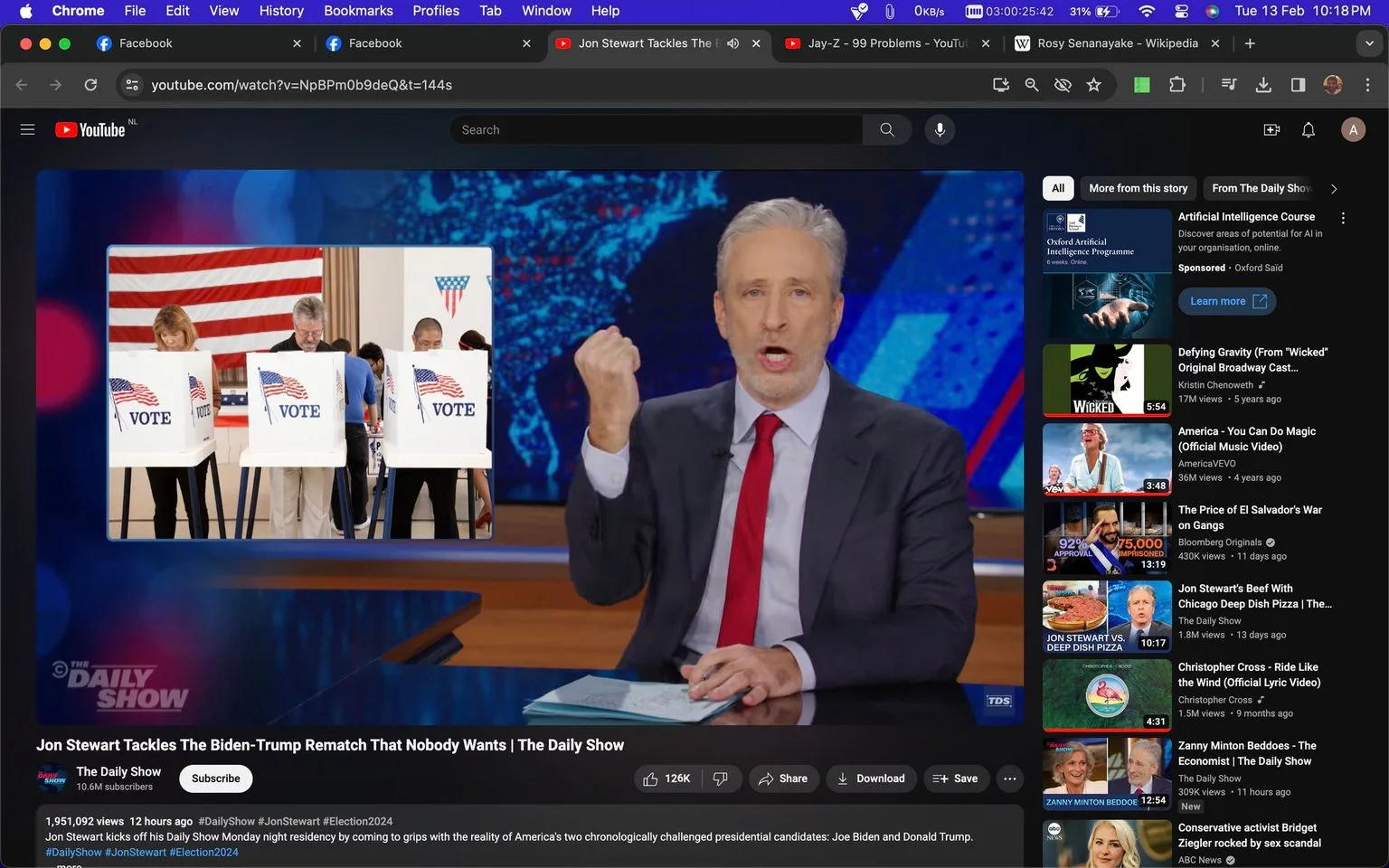Open the Chrome profile avatar
Screen dimensions: 1389x868
click(x=1333, y=84)
